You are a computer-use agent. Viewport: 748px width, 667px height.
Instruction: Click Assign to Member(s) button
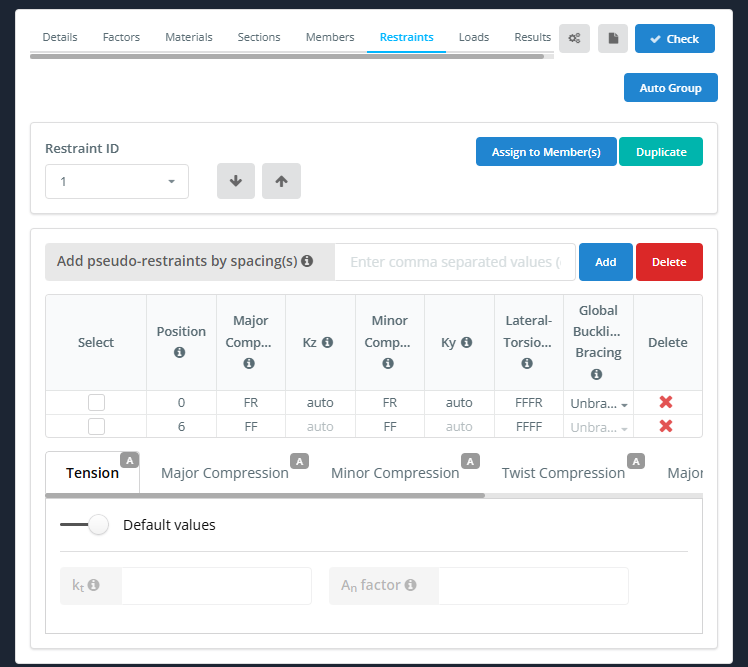coord(546,152)
